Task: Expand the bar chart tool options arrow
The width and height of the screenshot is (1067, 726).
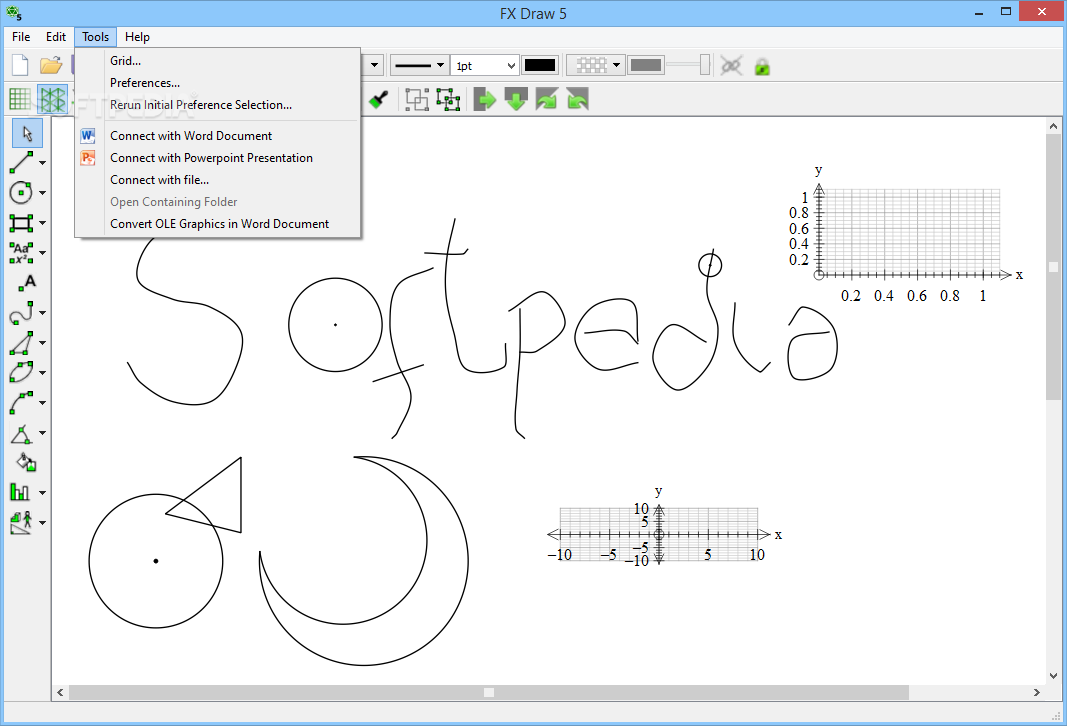Action: 42,493
